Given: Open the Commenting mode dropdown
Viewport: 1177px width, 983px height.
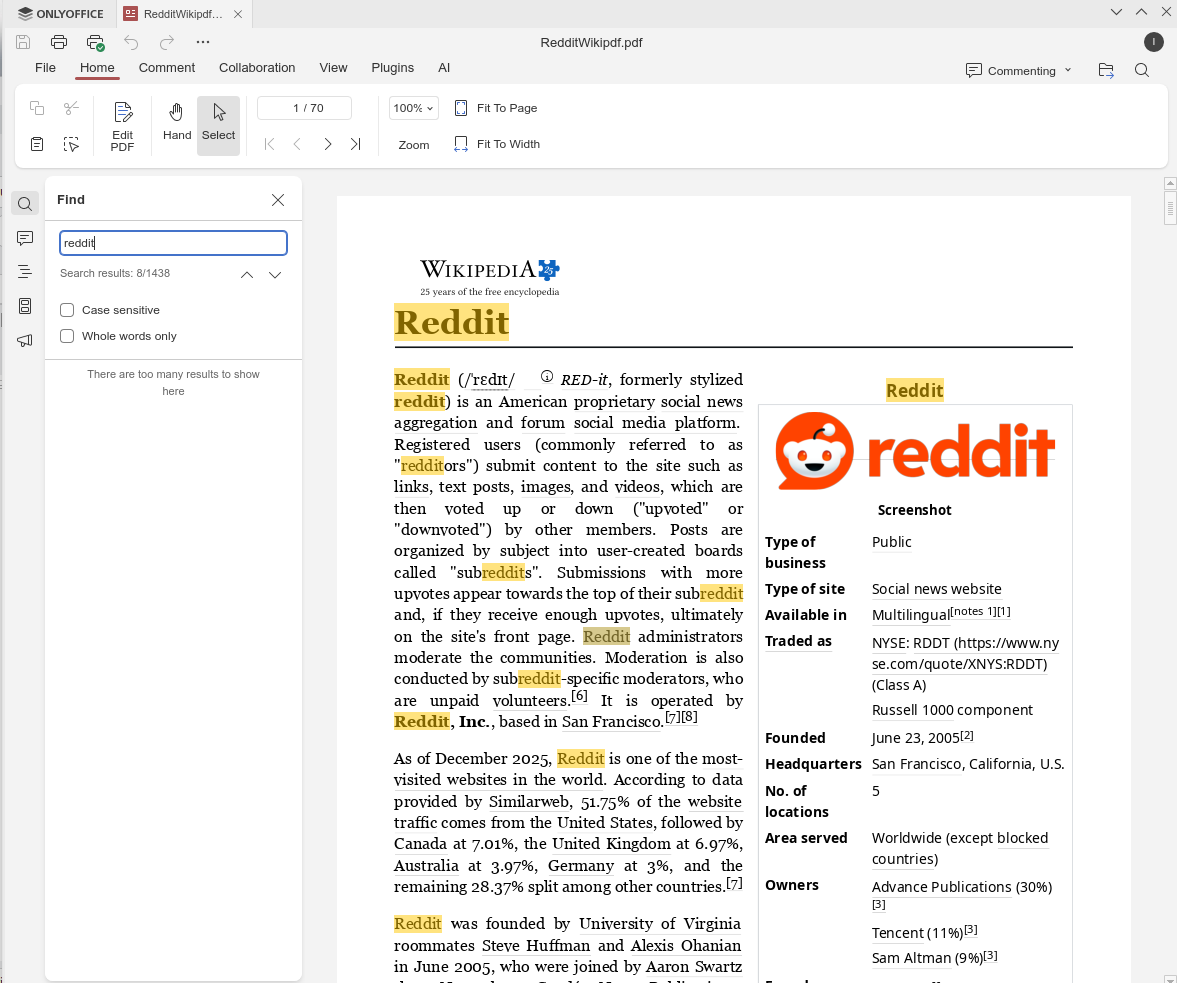Looking at the screenshot, I should [x=1019, y=71].
